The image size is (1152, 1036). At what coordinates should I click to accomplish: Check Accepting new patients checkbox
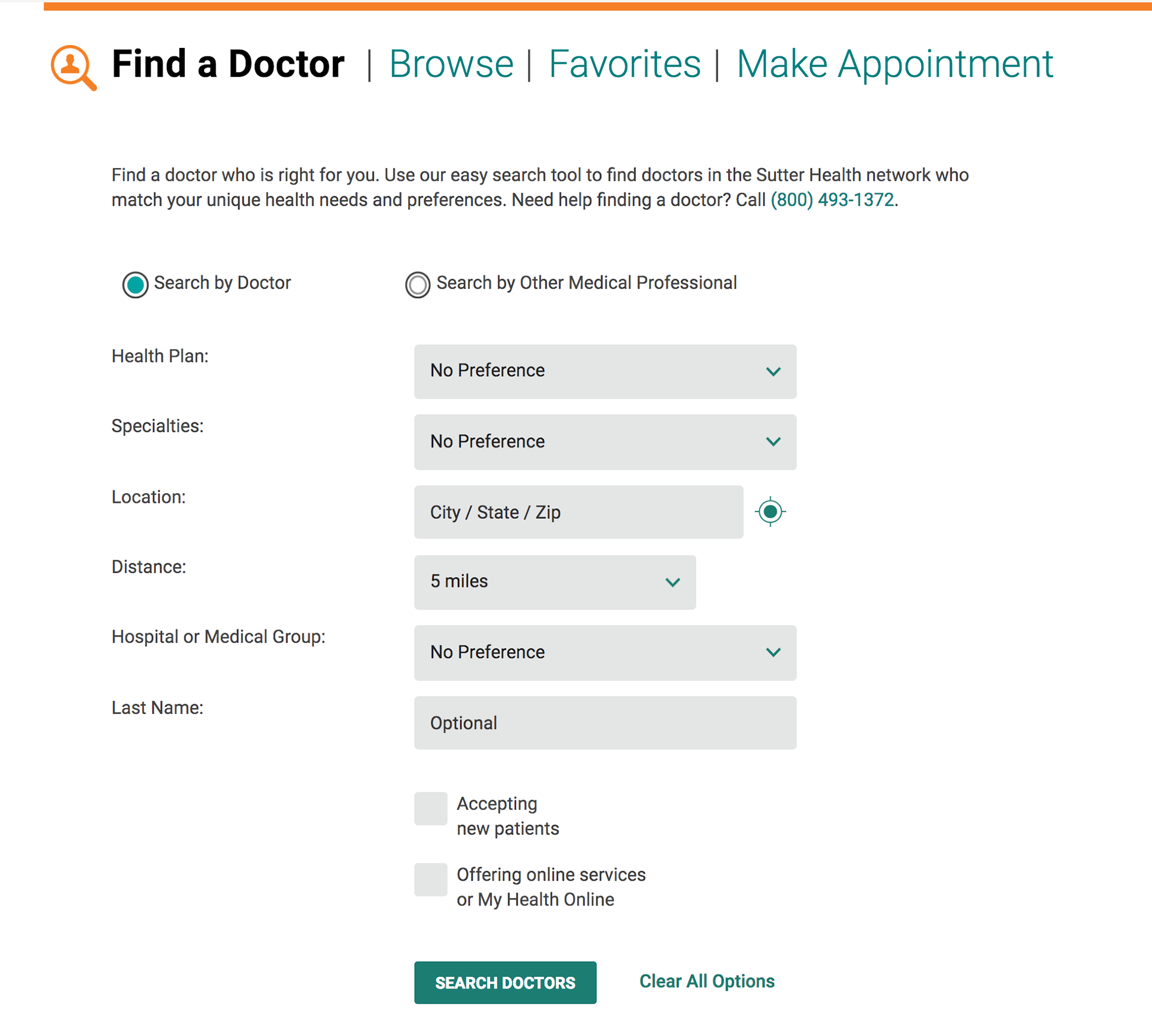point(431,808)
